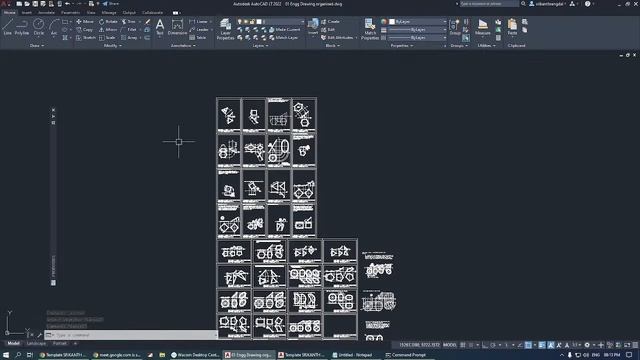Click the search keyword input box

click(x=489, y=4)
